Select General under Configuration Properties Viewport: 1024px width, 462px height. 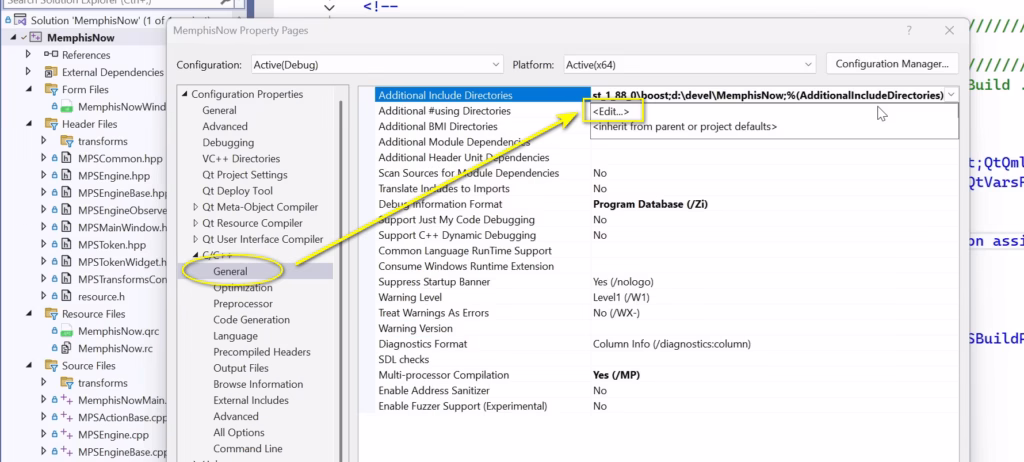[x=219, y=110]
